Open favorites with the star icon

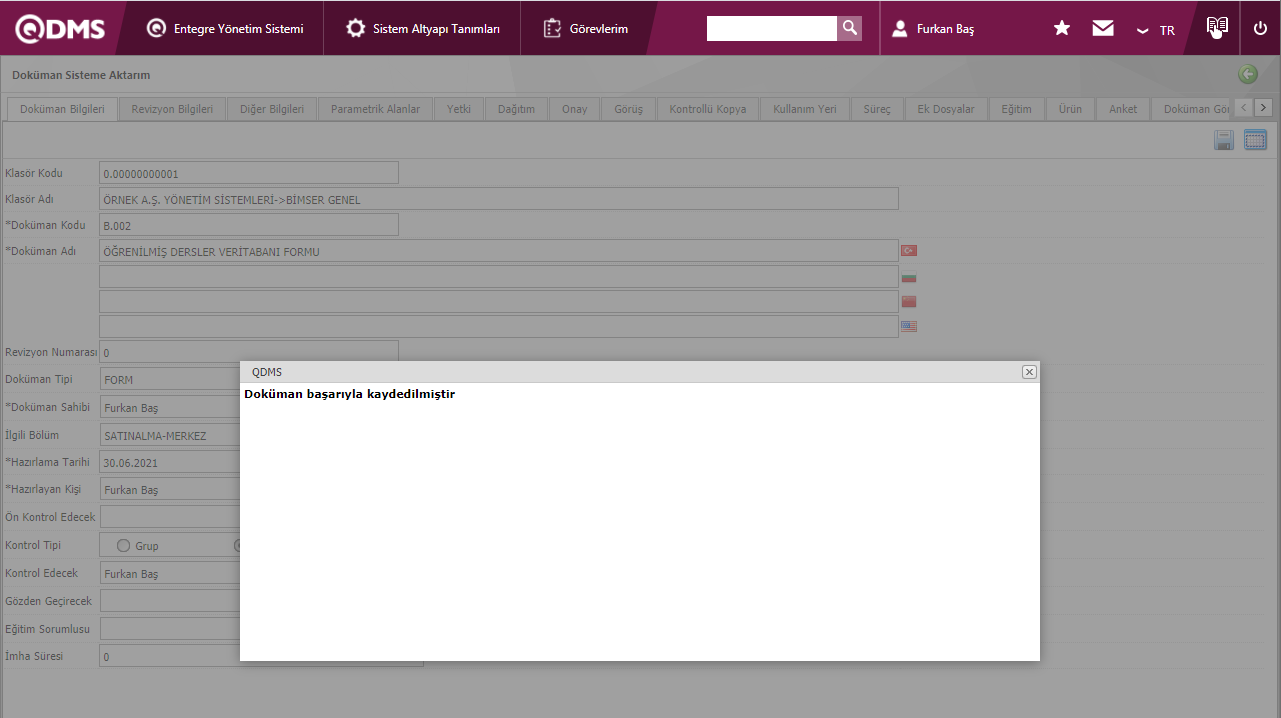pos(1062,29)
